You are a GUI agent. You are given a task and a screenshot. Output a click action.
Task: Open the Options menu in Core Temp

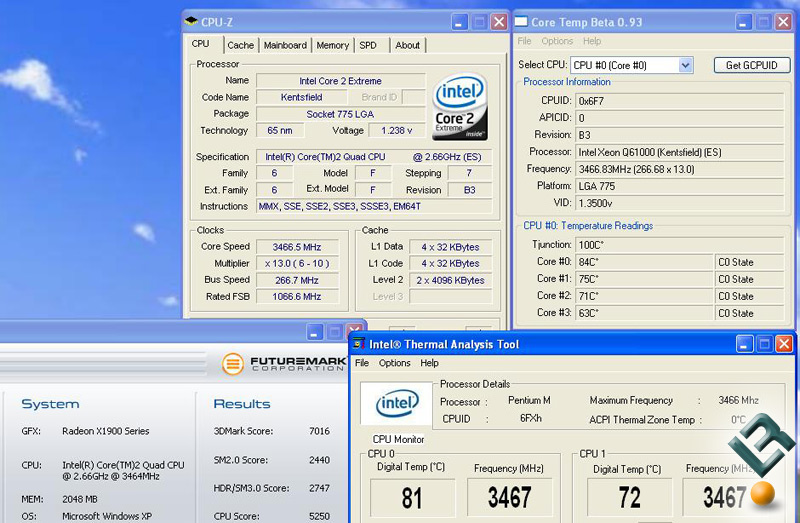[557, 41]
